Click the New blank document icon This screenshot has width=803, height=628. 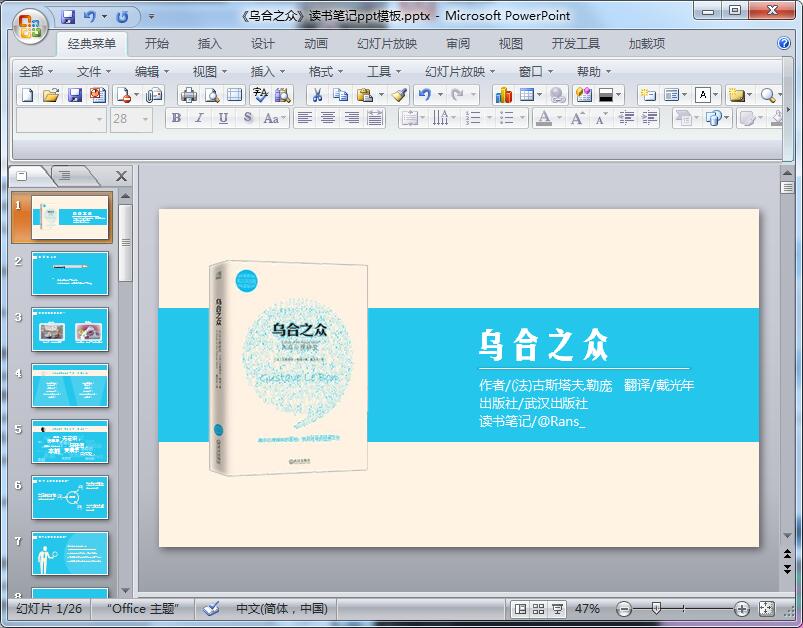[28, 95]
